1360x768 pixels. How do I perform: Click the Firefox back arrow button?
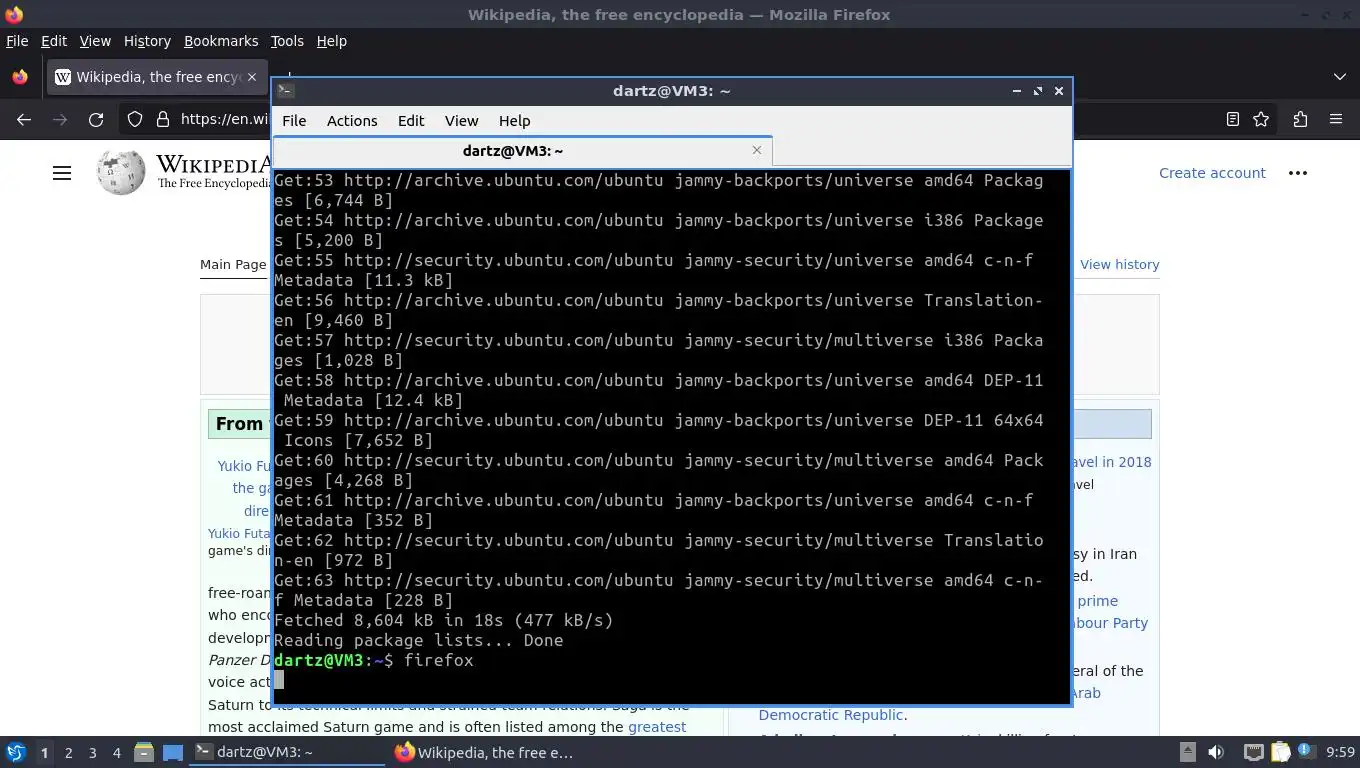click(x=24, y=119)
